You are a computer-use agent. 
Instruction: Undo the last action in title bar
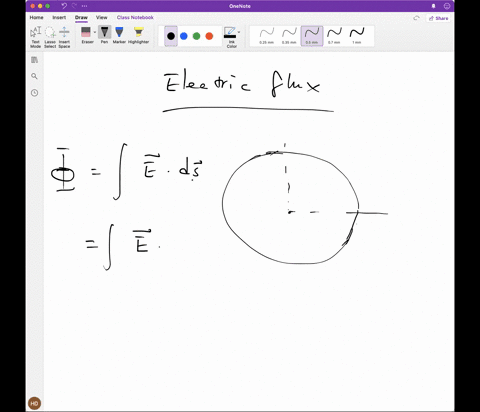64,6
